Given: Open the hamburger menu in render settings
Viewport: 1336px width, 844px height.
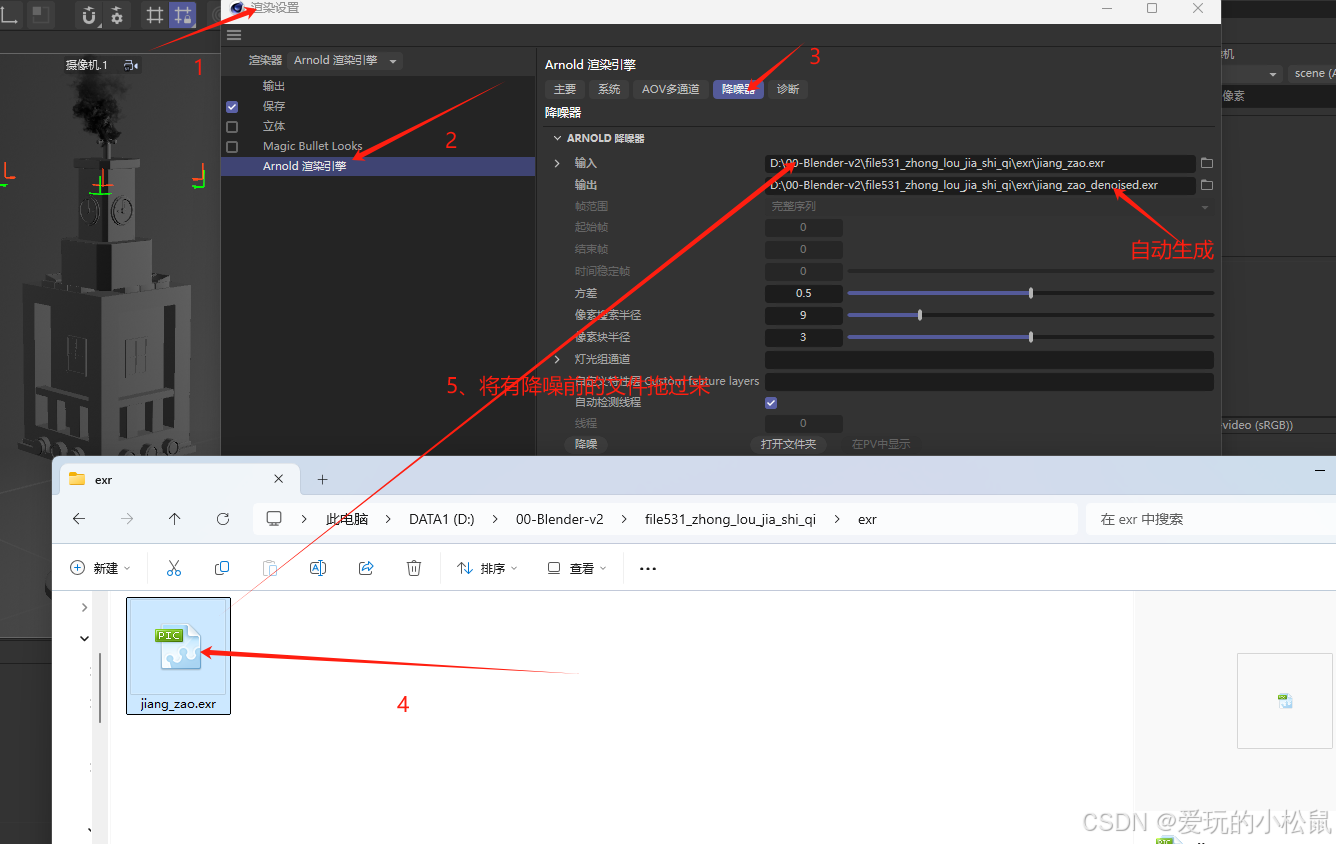Looking at the screenshot, I should click(x=234, y=35).
